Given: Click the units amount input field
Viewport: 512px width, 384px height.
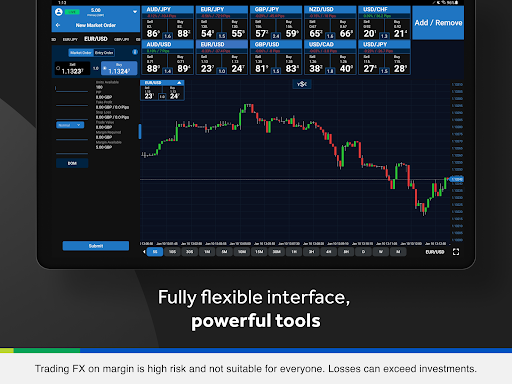Looking at the screenshot, I should click(x=72, y=88).
